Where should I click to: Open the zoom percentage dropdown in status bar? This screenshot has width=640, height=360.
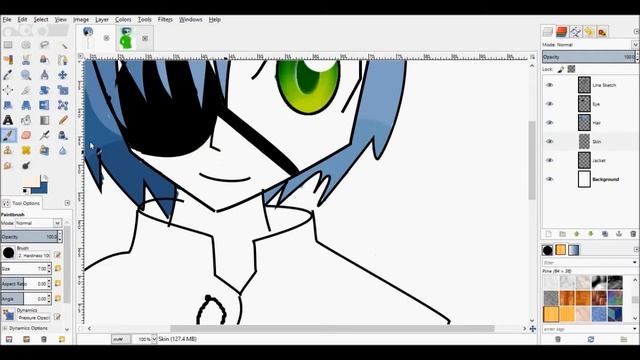point(154,339)
